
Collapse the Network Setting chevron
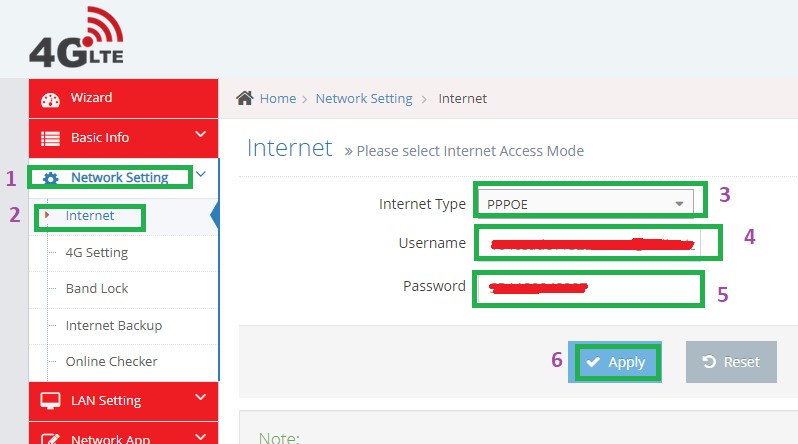pyautogui.click(x=201, y=174)
